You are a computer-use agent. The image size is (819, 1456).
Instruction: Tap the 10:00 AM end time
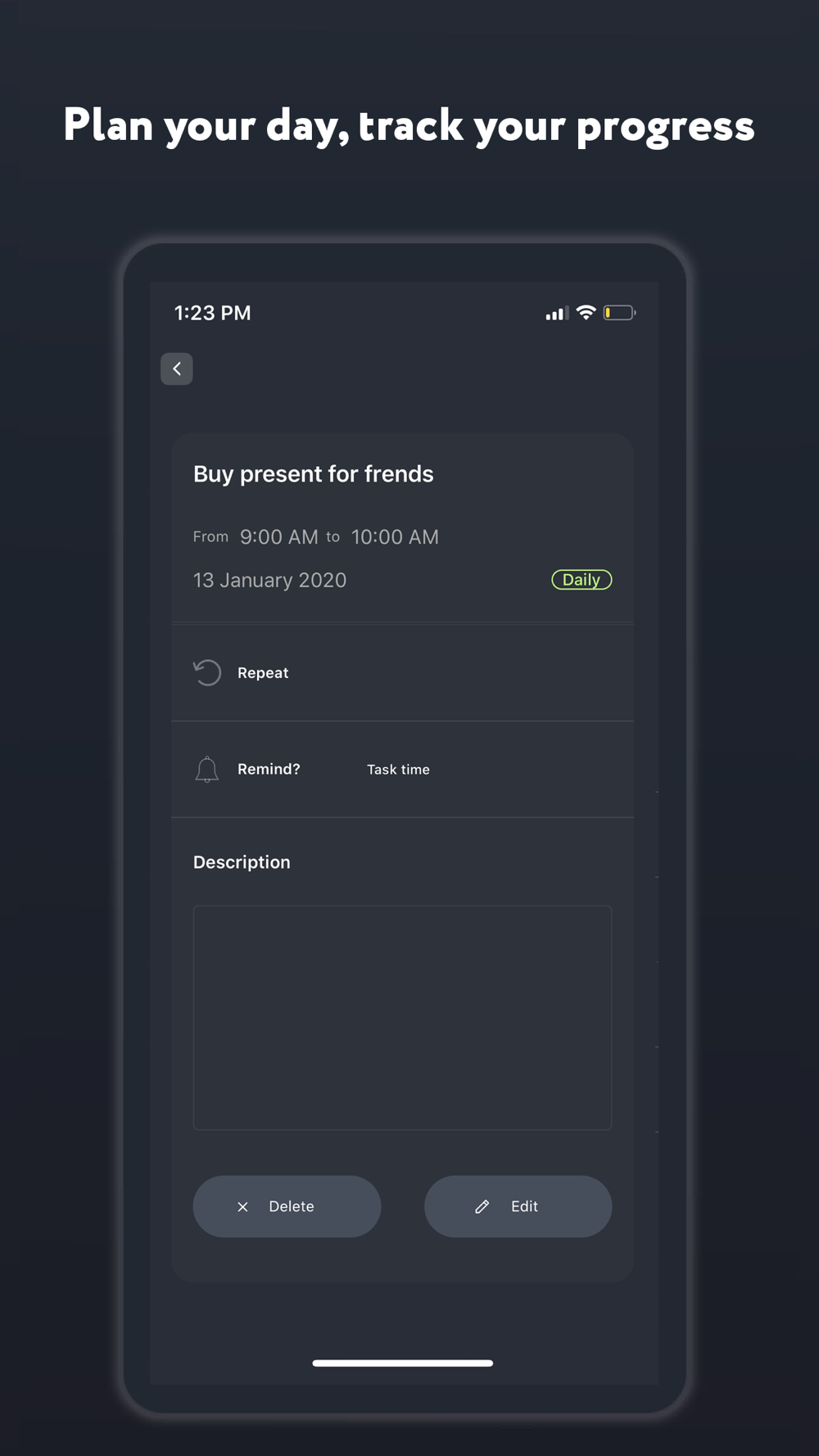coord(395,537)
